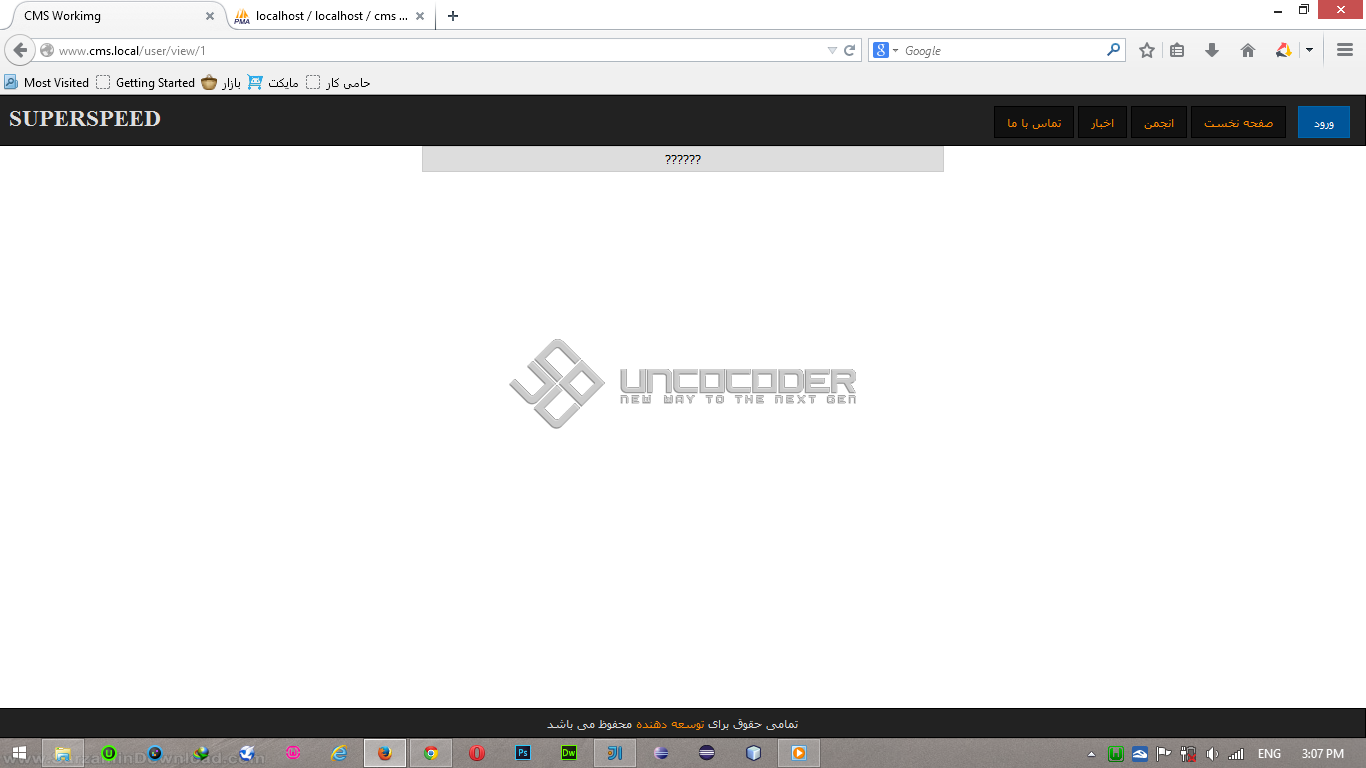Open File Explorer from the taskbar
This screenshot has width=1366, height=768.
[x=63, y=753]
